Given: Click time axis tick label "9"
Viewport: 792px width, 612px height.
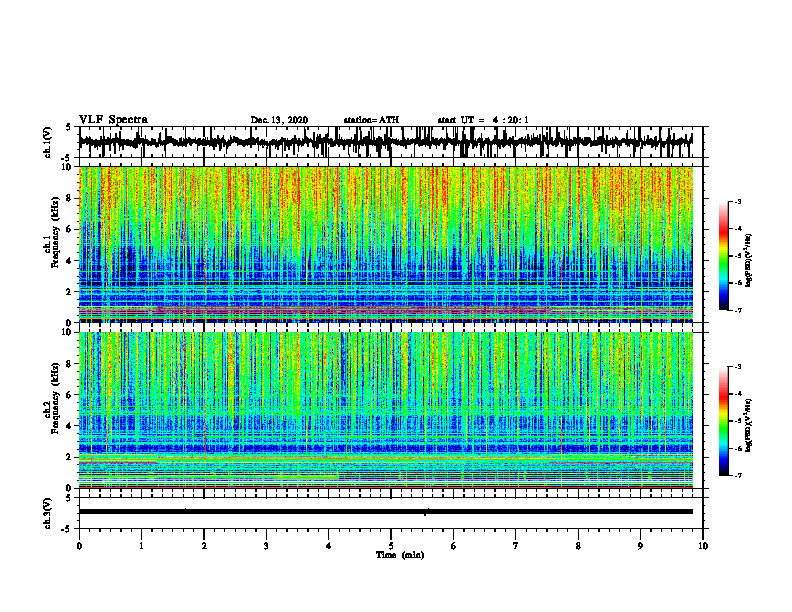Looking at the screenshot, I should [x=640, y=546].
